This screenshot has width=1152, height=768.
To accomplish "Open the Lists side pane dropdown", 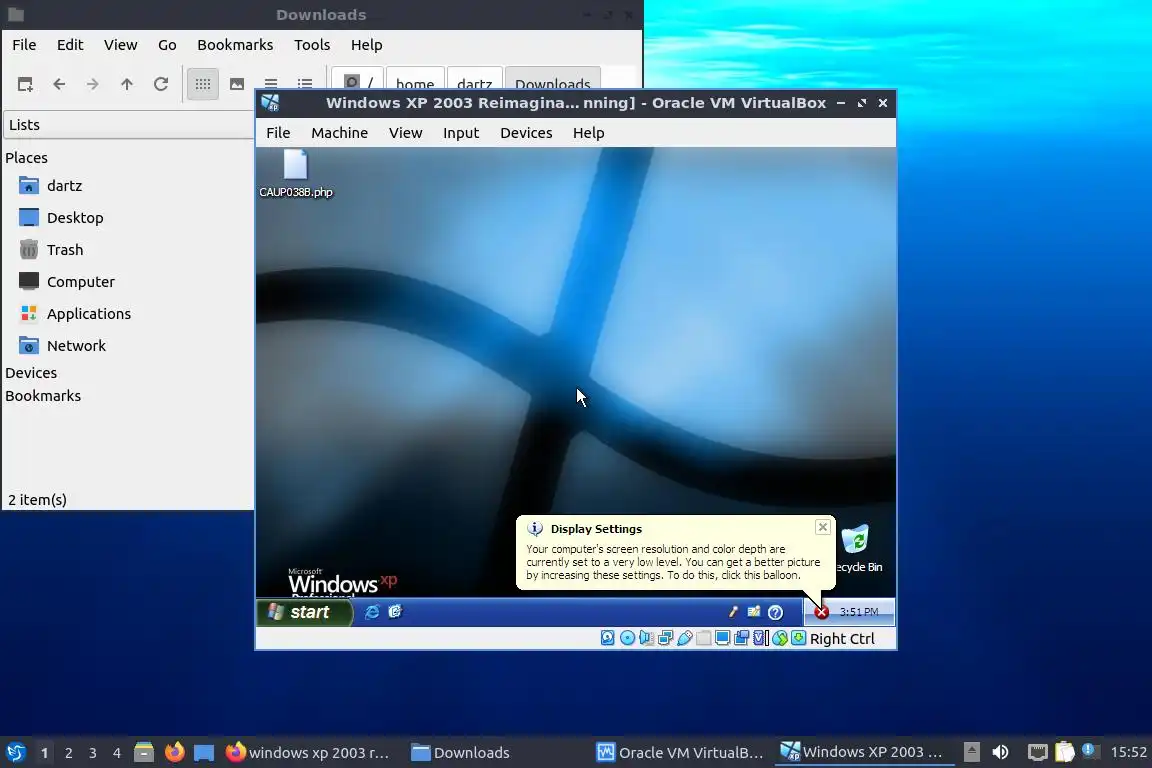I will [129, 125].
